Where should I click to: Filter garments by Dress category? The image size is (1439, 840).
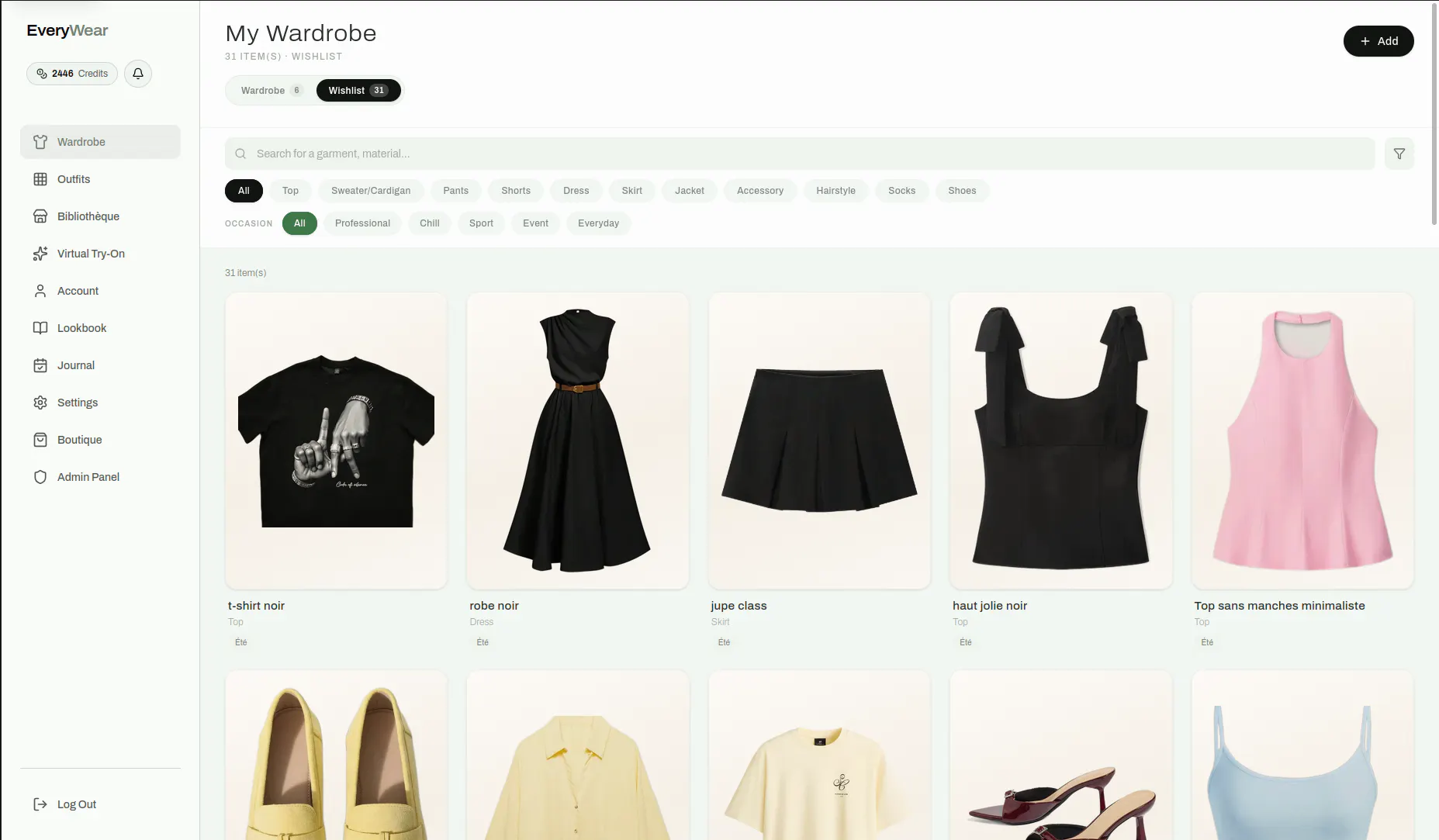click(576, 191)
